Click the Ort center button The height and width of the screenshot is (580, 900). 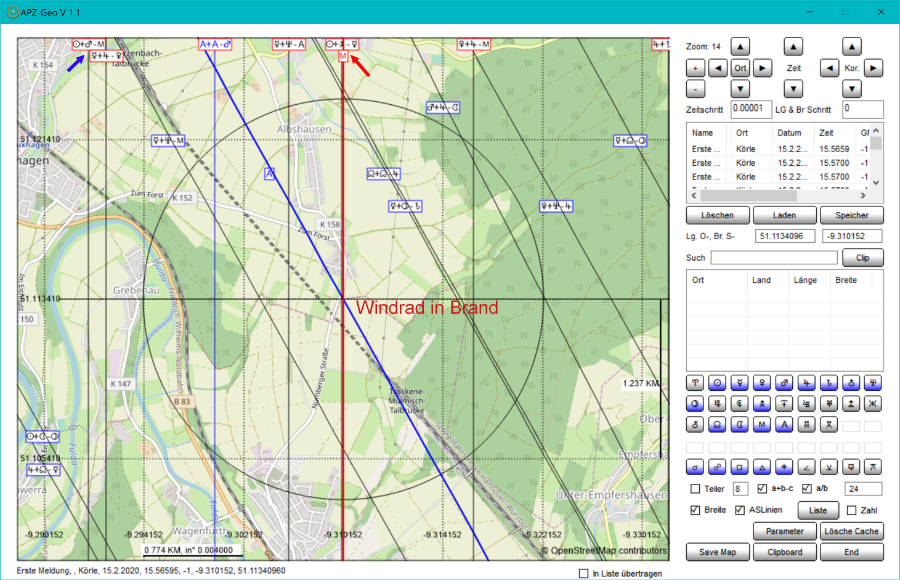(740, 68)
